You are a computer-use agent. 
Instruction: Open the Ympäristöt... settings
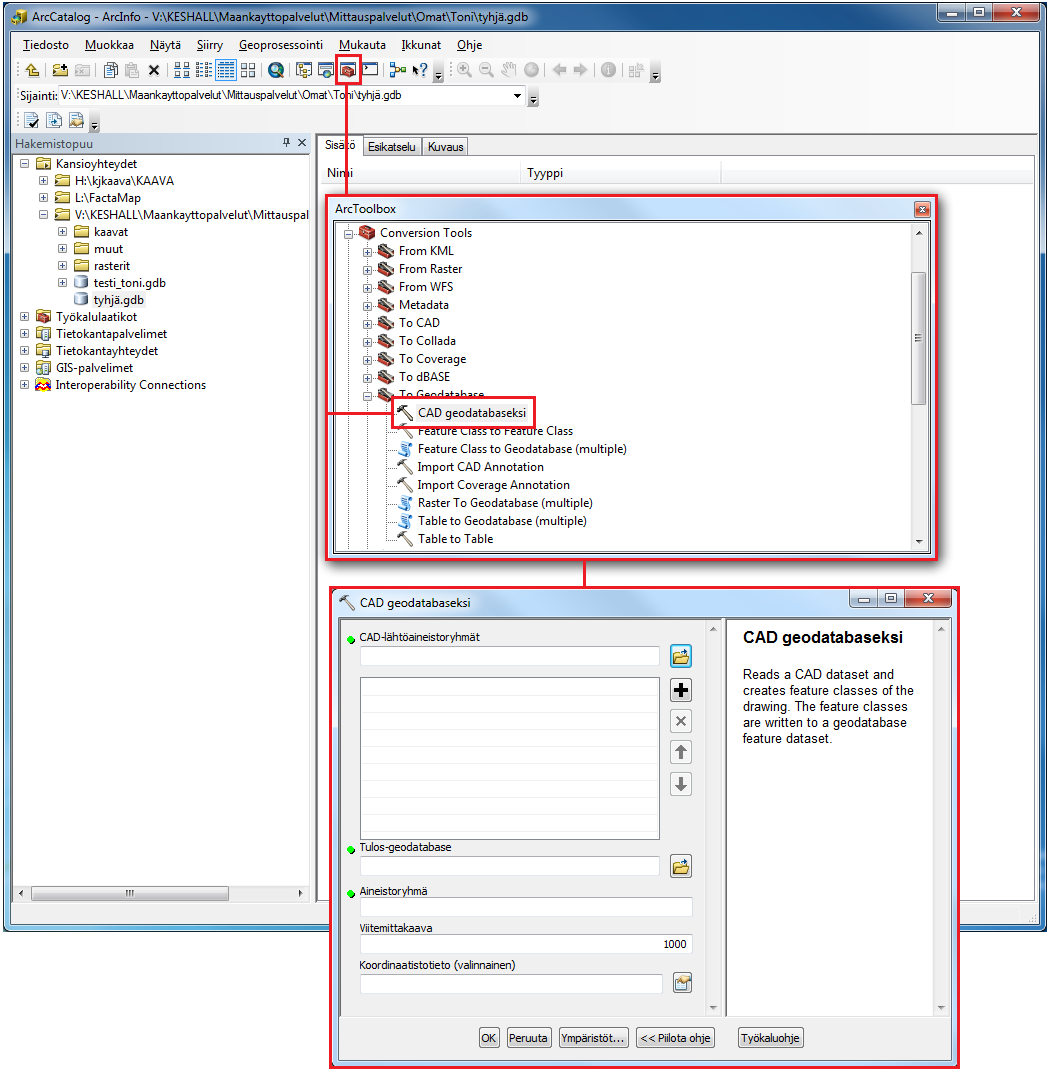(x=592, y=1038)
